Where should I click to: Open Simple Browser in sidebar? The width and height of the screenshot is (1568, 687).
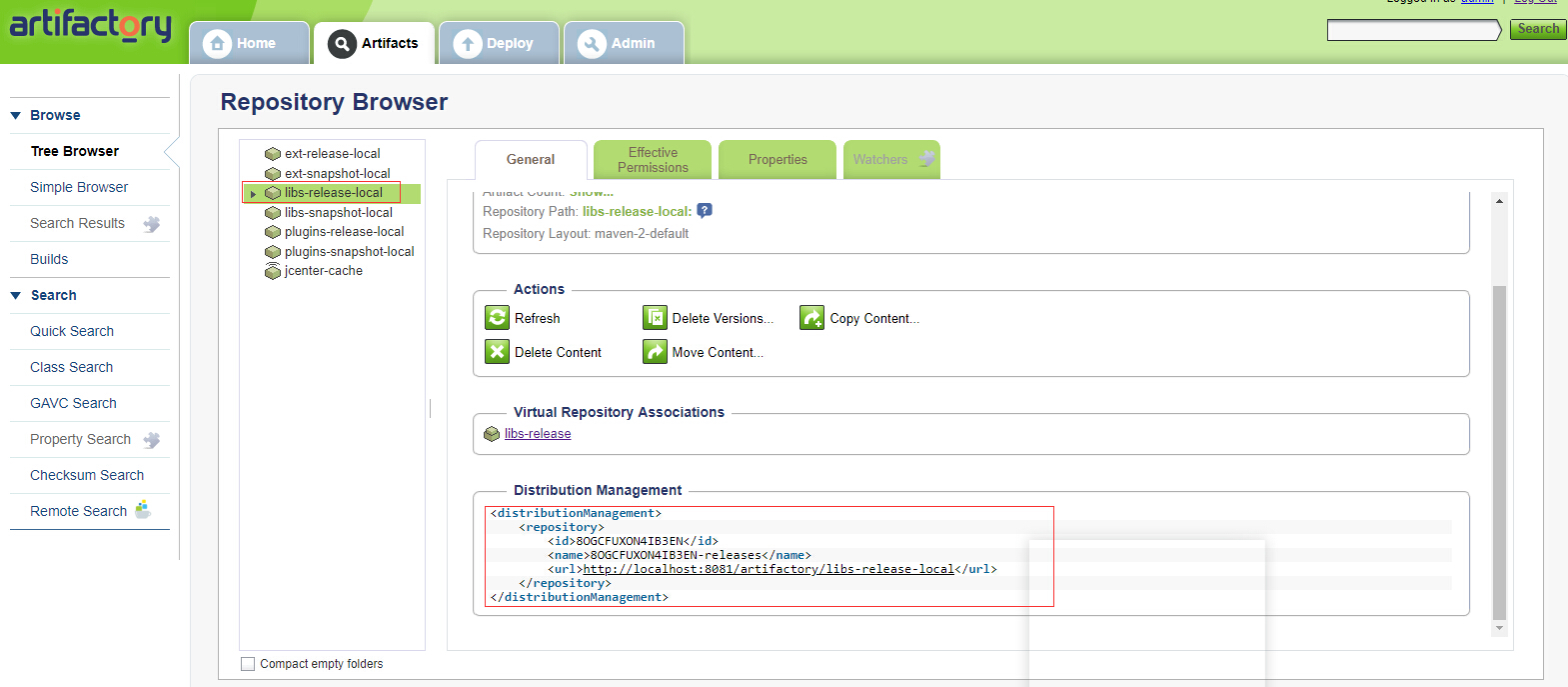79,187
